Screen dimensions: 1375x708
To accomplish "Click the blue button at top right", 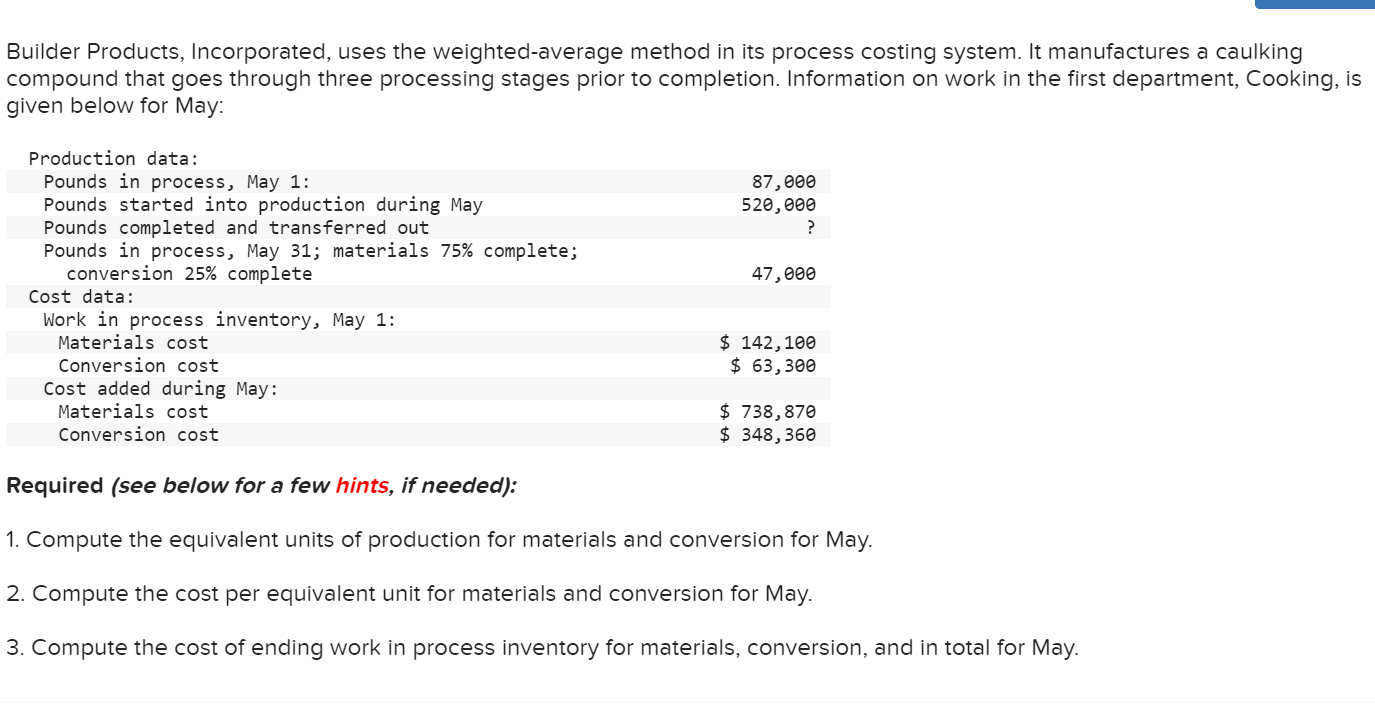I will point(1314,3).
